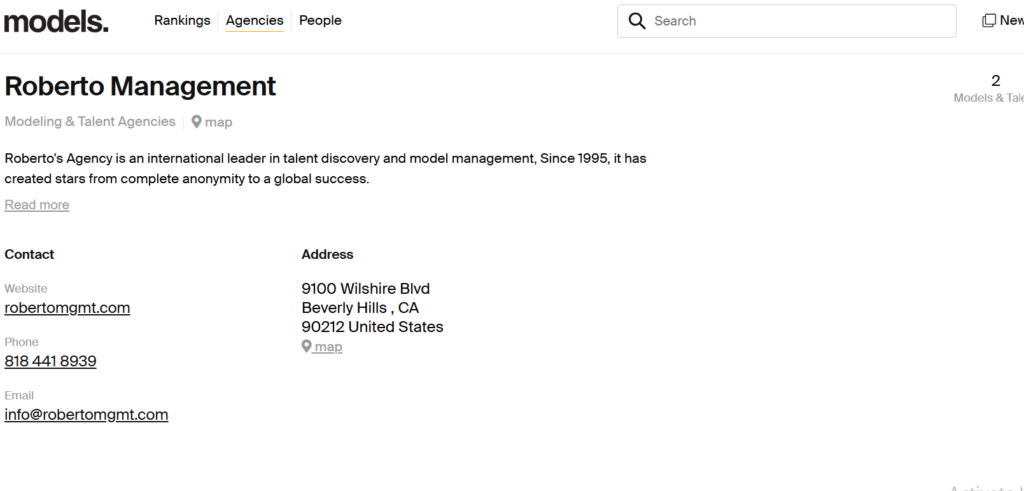The width and height of the screenshot is (1024, 491).
Task: Expand description with Read more
Action: point(37,205)
